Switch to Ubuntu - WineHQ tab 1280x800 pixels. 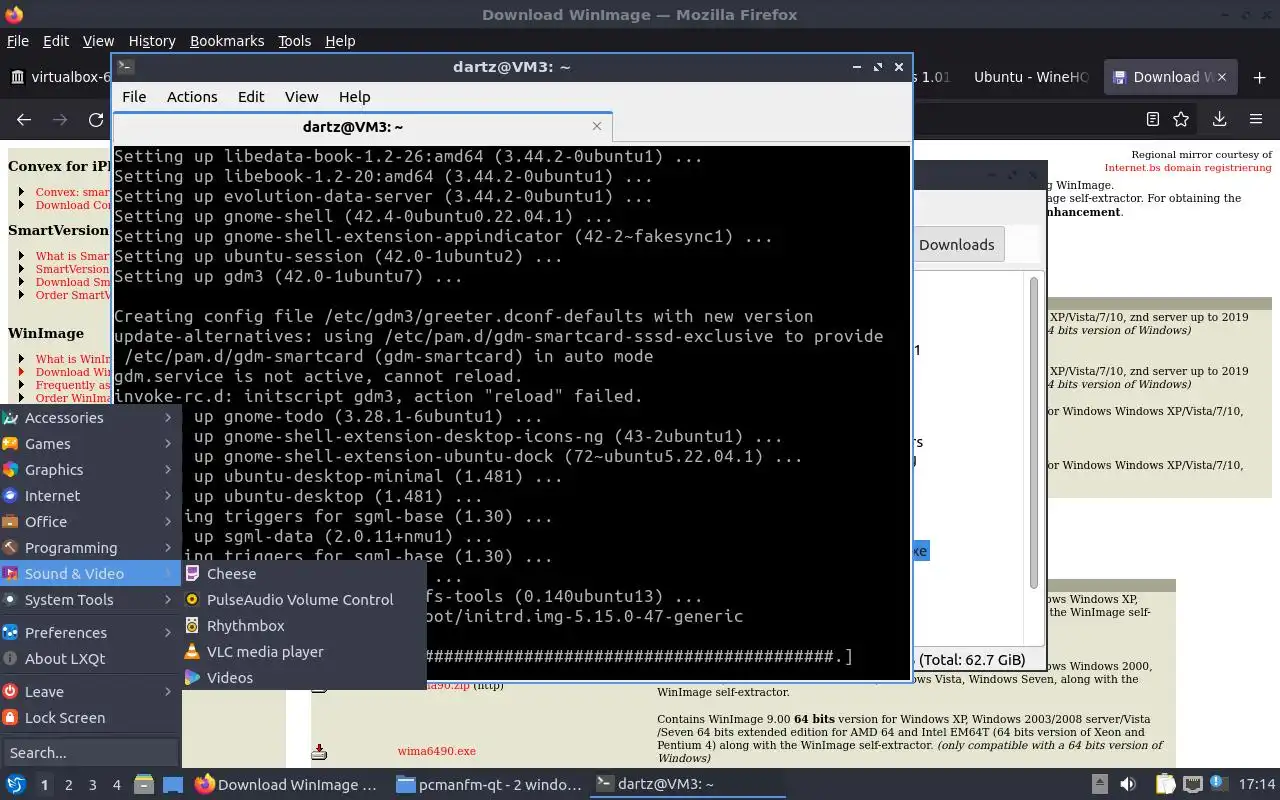coord(1030,77)
